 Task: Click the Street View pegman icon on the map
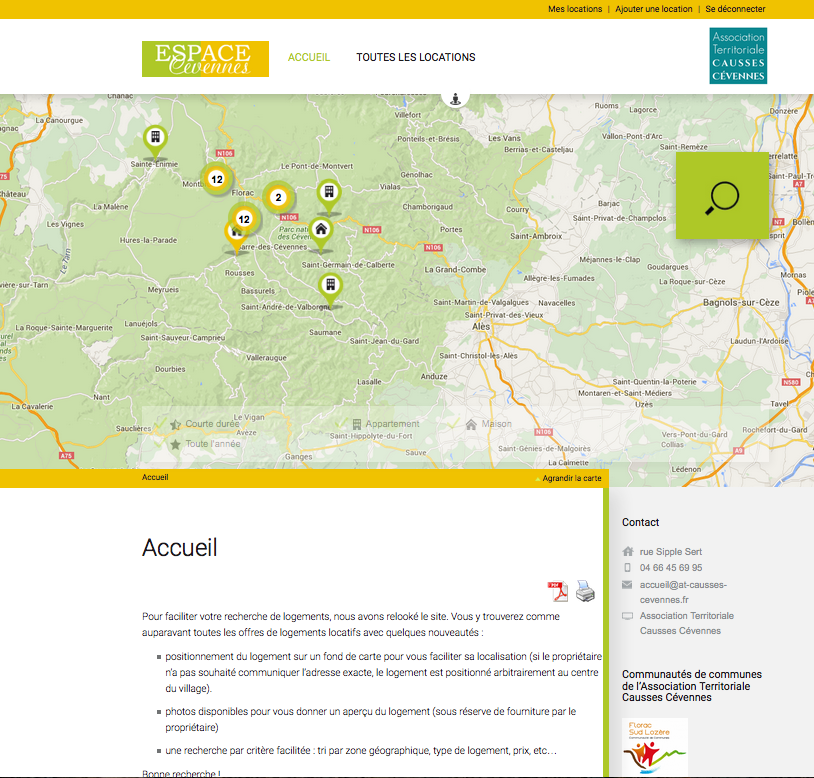(x=455, y=98)
